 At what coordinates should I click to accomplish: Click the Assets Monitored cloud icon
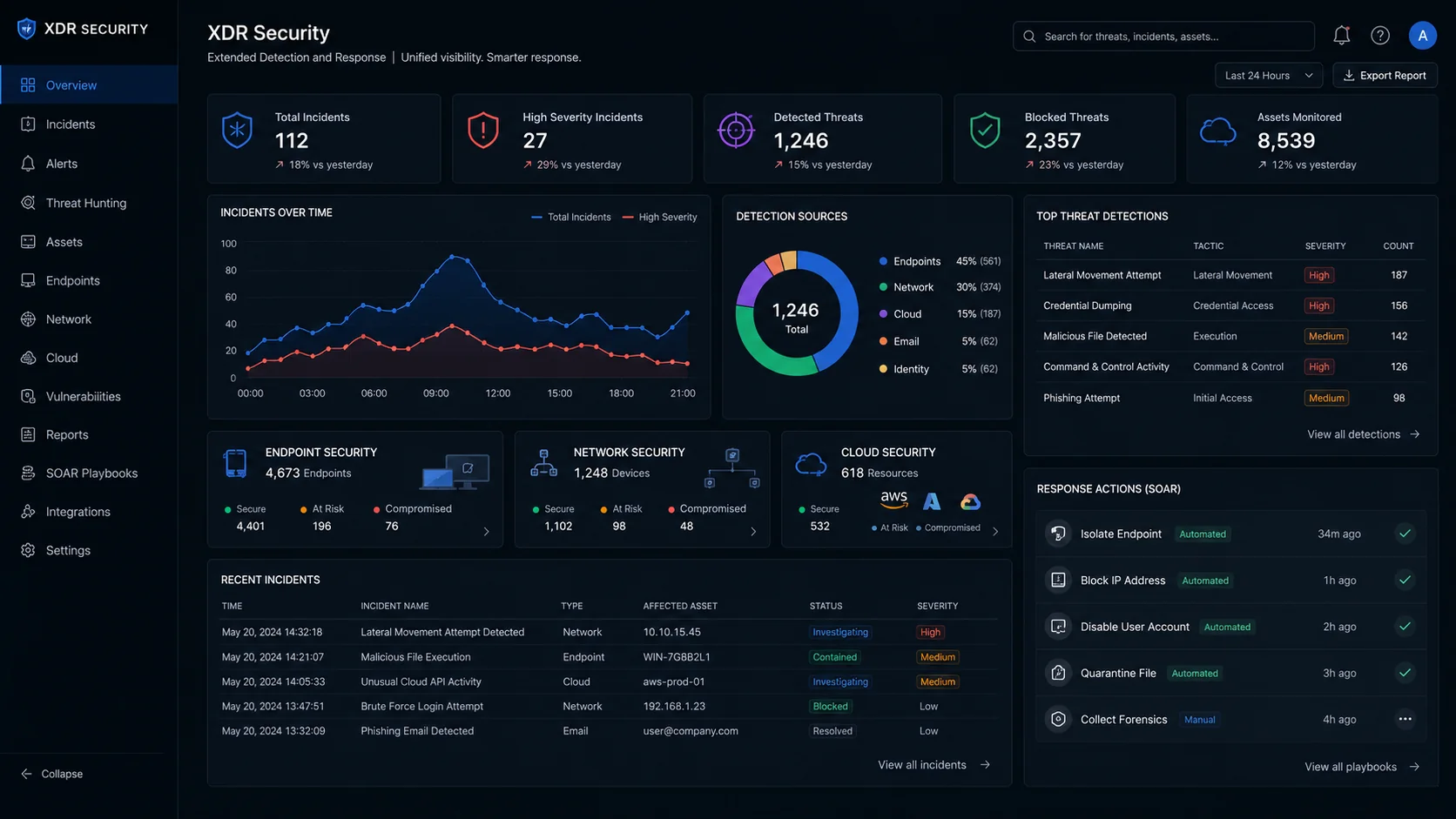coord(1217,131)
